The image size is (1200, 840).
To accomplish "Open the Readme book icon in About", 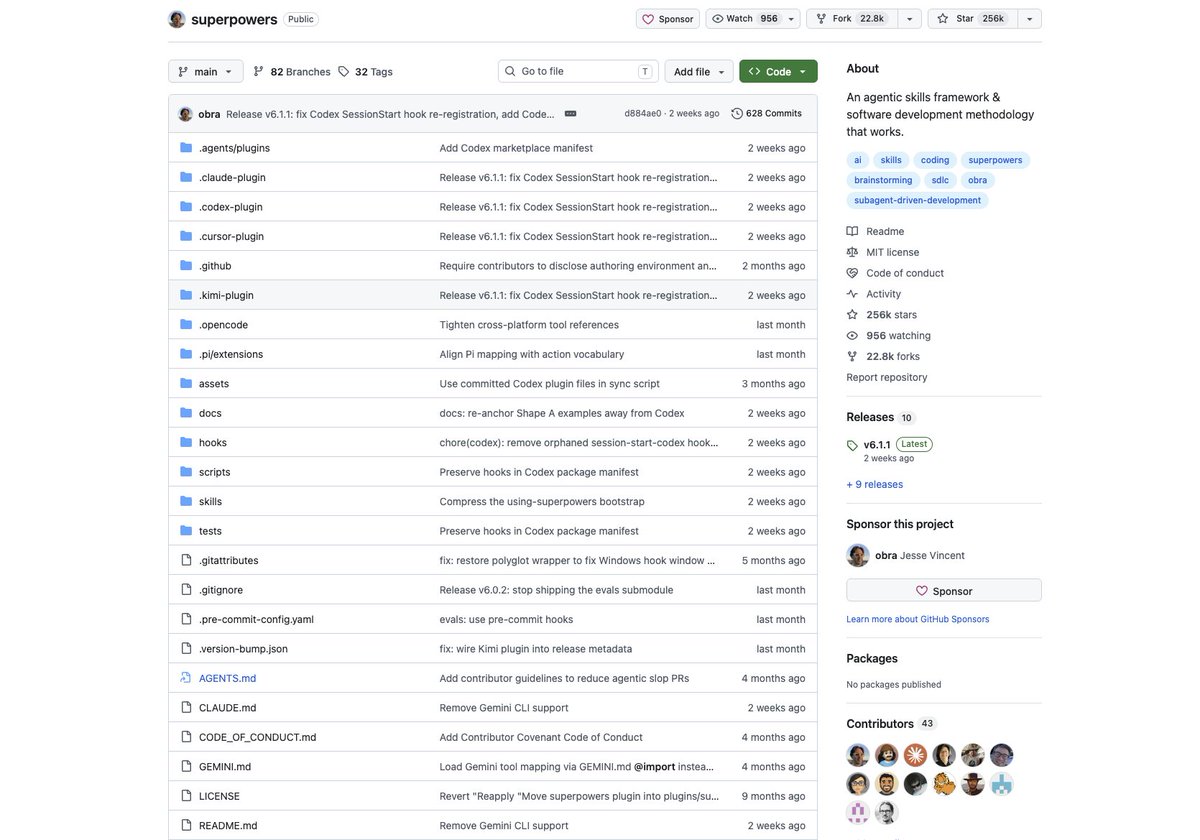I will 852,231.
